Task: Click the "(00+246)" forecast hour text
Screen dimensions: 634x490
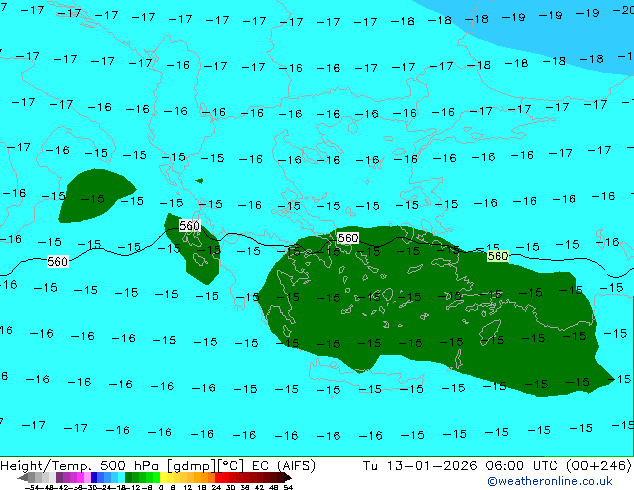Action: 598,466
